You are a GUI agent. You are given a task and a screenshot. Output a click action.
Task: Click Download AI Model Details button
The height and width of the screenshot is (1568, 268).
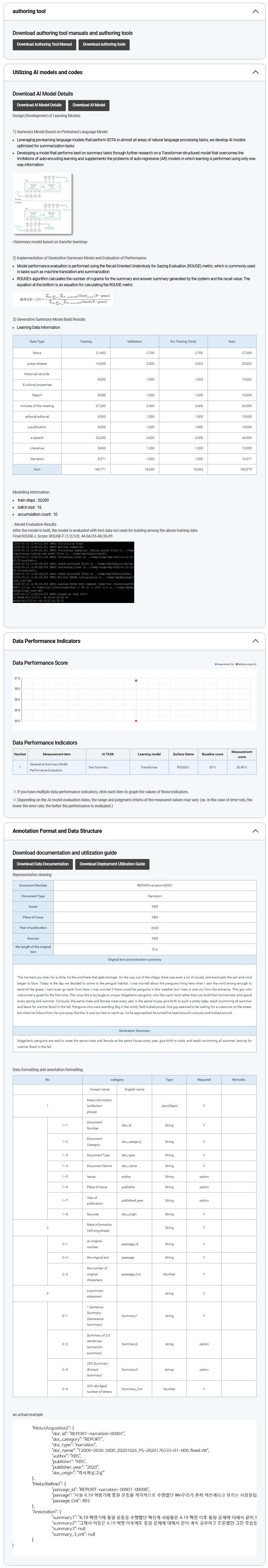(39, 105)
